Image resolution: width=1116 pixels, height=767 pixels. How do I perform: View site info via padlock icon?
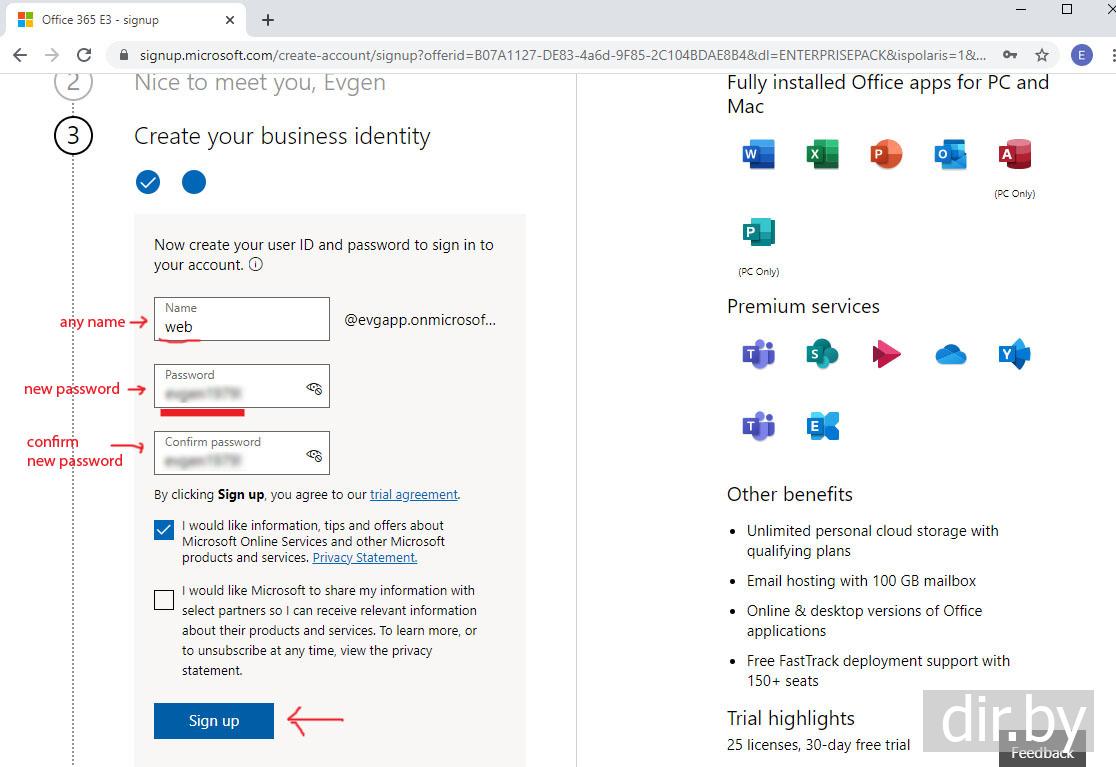(x=124, y=55)
